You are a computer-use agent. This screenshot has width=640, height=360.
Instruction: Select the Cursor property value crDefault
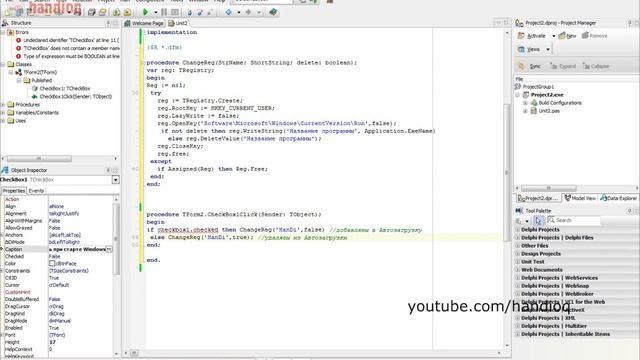59,285
